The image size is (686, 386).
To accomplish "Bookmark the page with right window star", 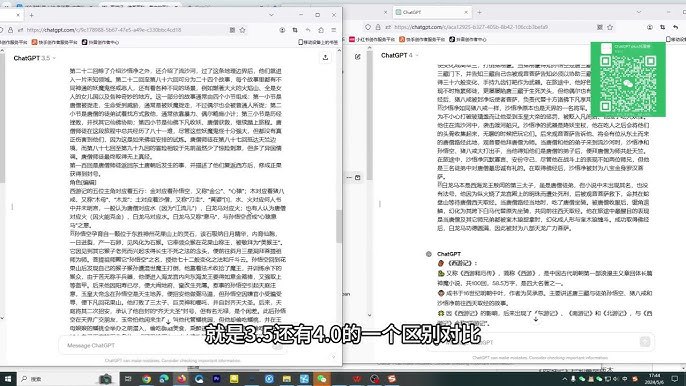I will pos(610,27).
